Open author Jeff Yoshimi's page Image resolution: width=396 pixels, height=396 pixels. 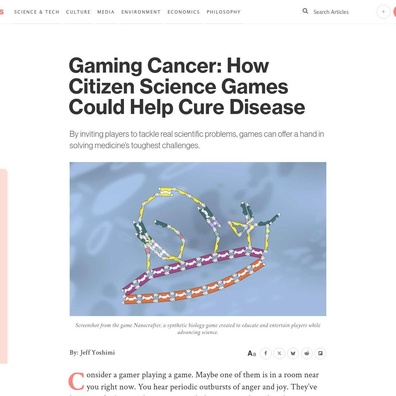tap(97, 352)
